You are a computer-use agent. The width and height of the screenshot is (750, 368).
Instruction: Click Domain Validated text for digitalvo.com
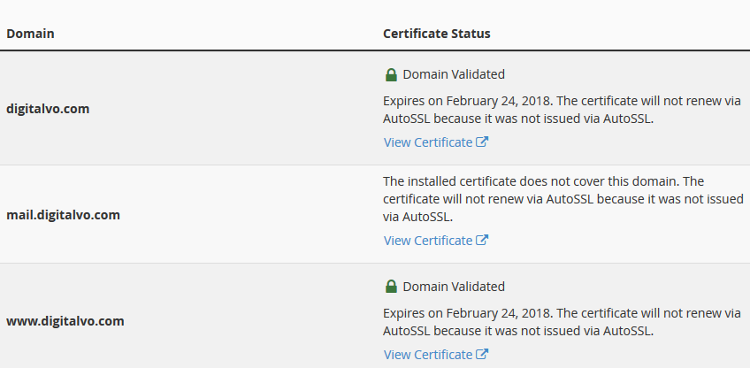coord(453,75)
